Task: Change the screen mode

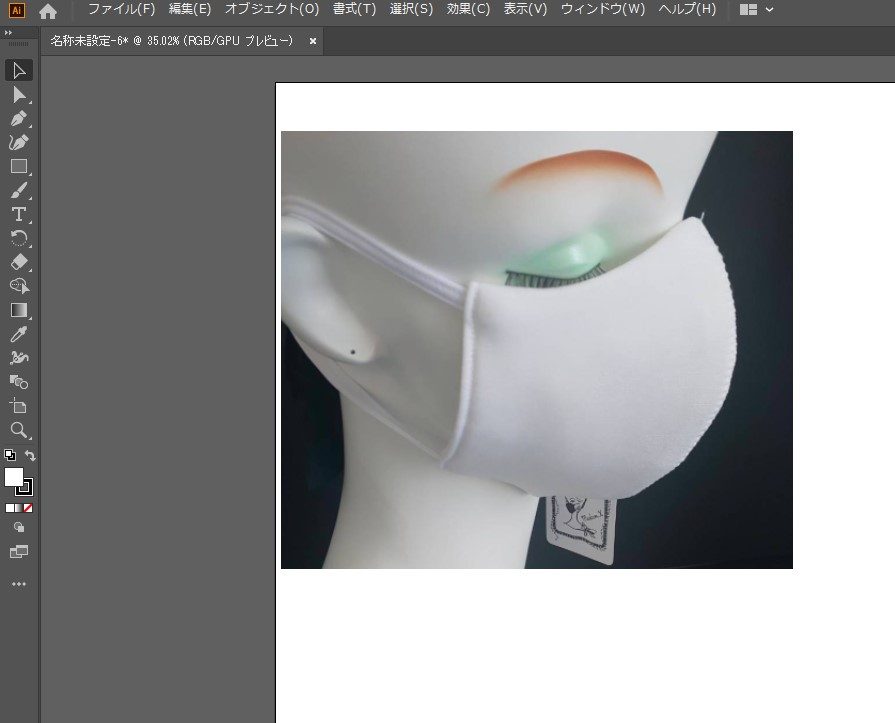Action: click(x=19, y=551)
